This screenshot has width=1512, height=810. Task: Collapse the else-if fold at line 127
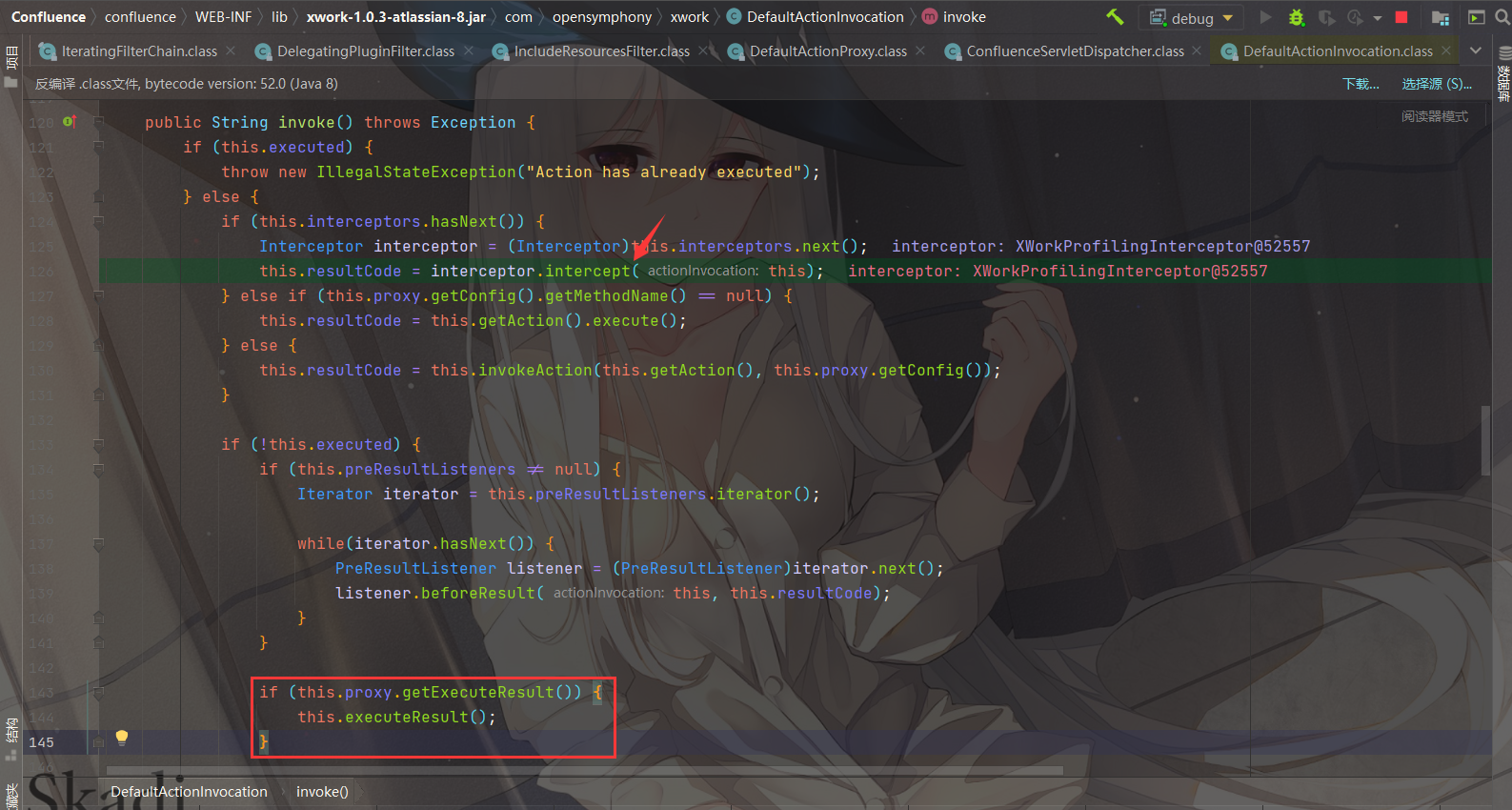[98, 295]
